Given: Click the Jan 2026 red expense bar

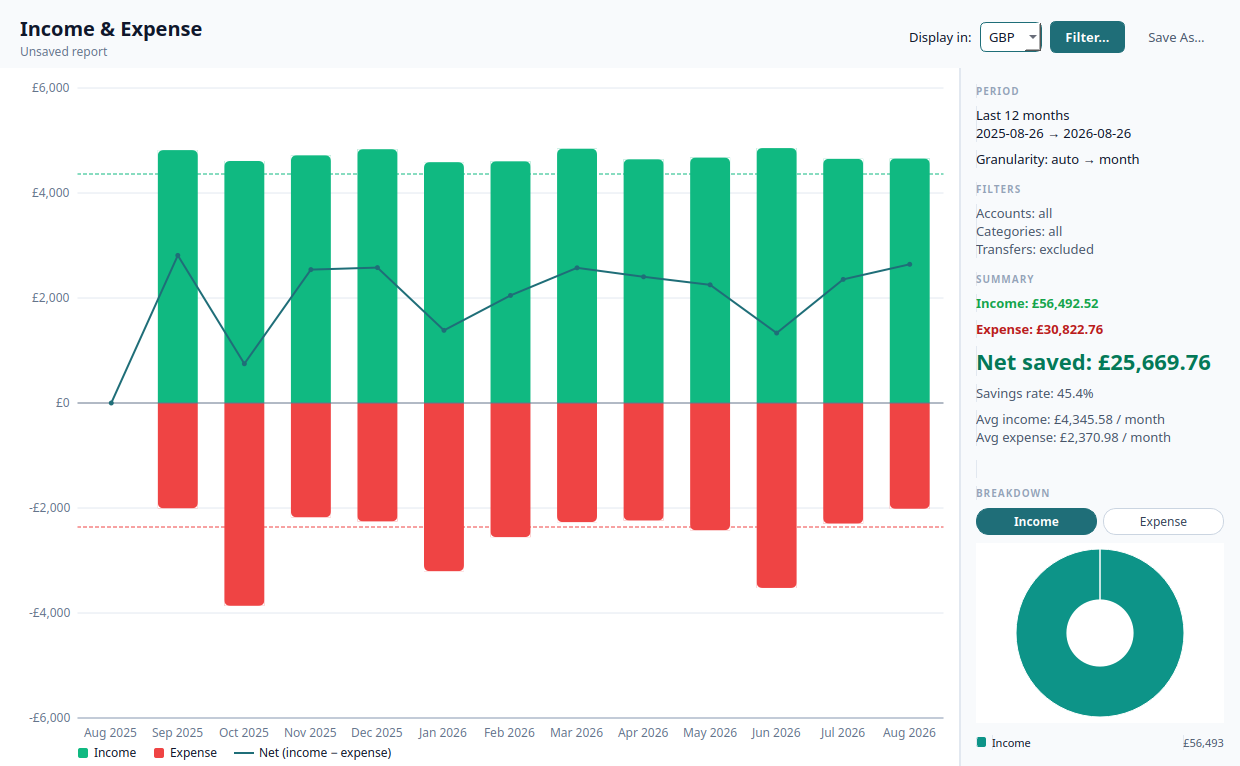Looking at the screenshot, I should tap(444, 487).
